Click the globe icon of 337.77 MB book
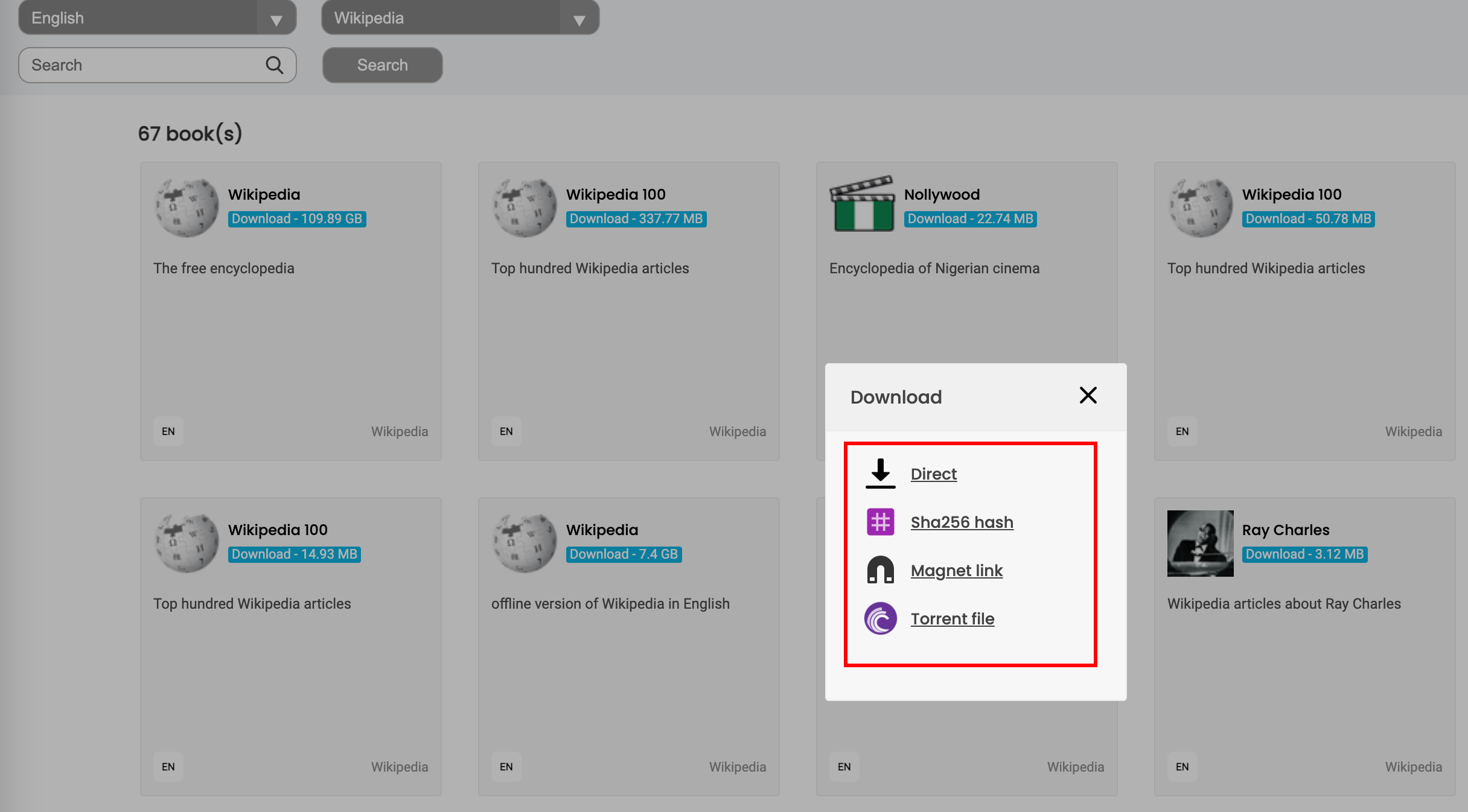This screenshot has width=1468, height=812. 525,207
